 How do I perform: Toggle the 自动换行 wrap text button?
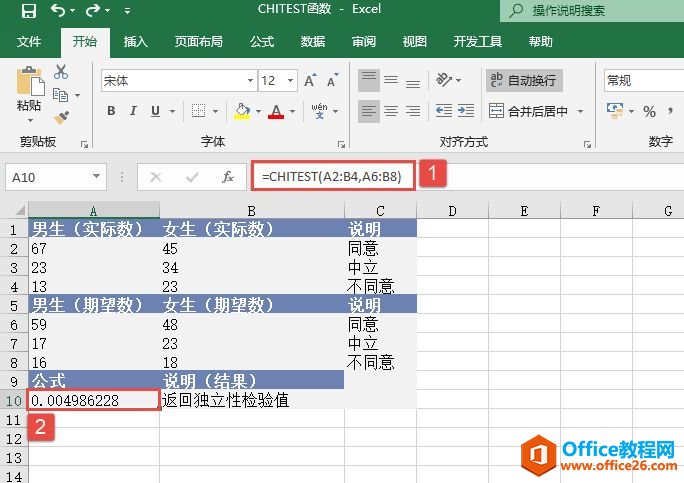click(523, 80)
